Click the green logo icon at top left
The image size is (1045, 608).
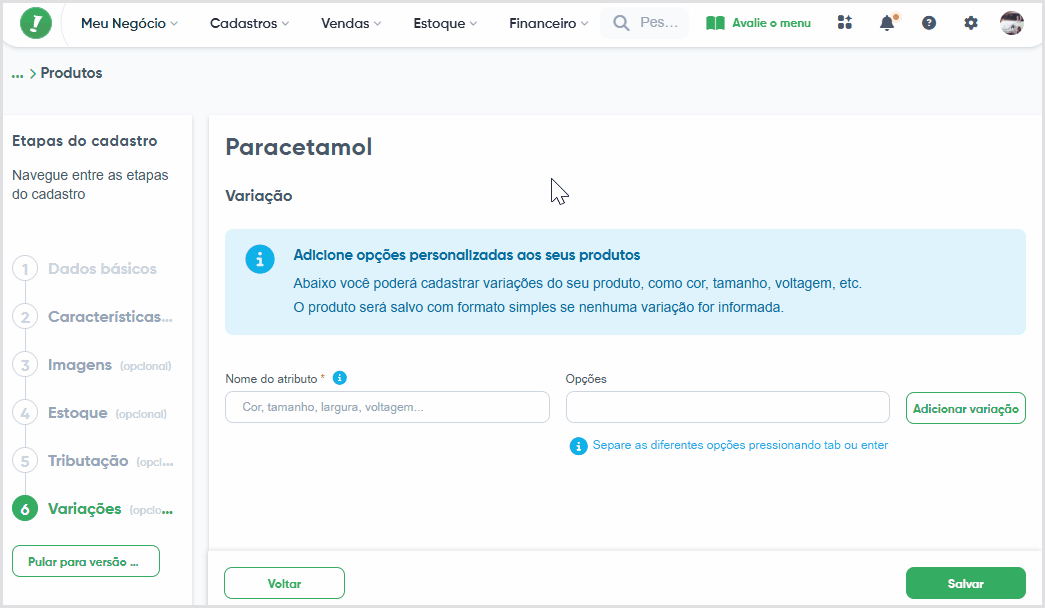(x=35, y=23)
